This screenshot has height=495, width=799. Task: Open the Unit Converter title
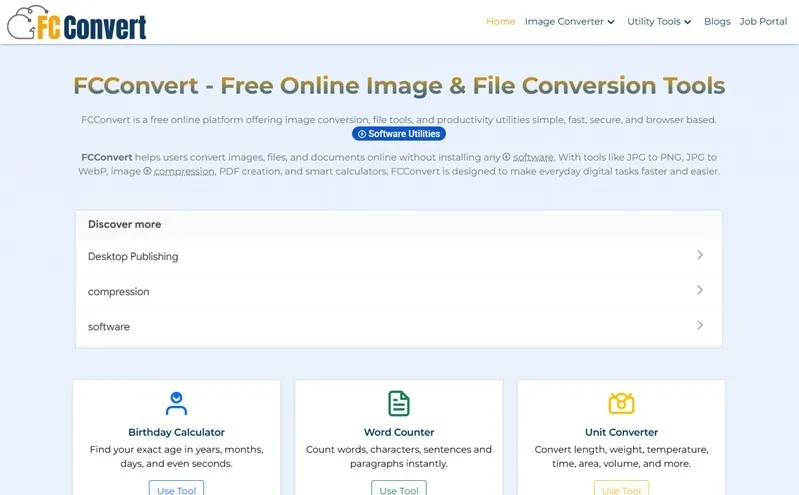pyautogui.click(x=621, y=432)
